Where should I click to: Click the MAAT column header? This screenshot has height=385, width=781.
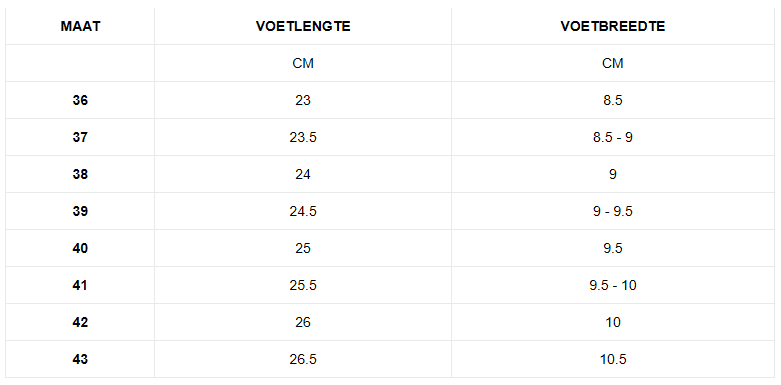pos(80,26)
